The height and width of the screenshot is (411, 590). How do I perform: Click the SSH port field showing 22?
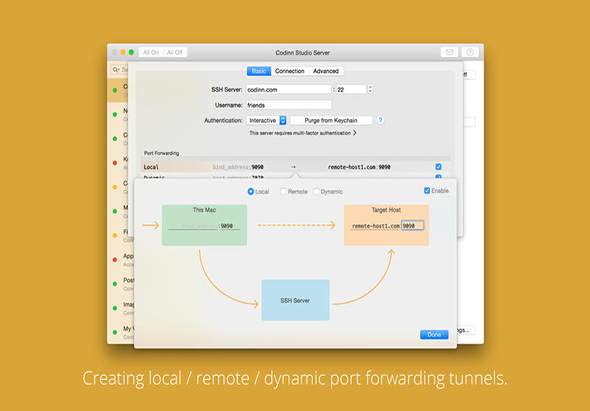pyautogui.click(x=351, y=90)
